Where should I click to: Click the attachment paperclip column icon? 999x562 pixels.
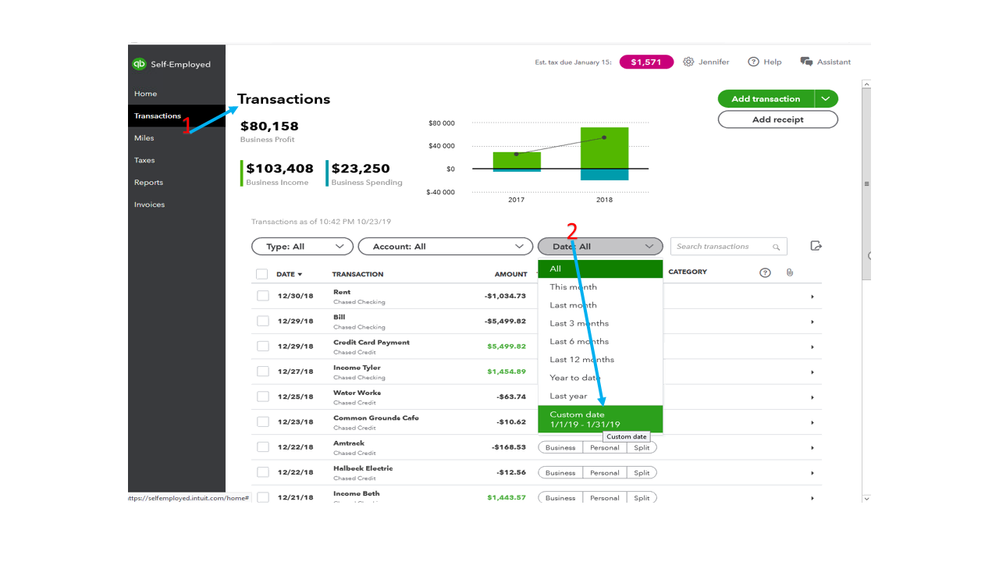point(789,273)
